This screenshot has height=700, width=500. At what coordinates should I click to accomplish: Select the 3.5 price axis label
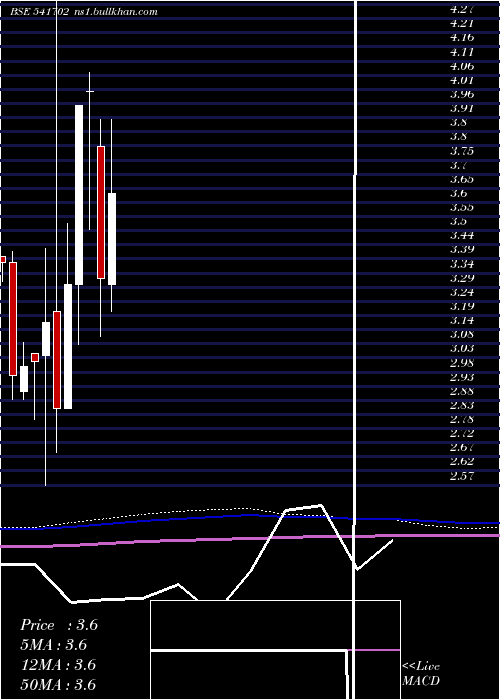(458, 221)
